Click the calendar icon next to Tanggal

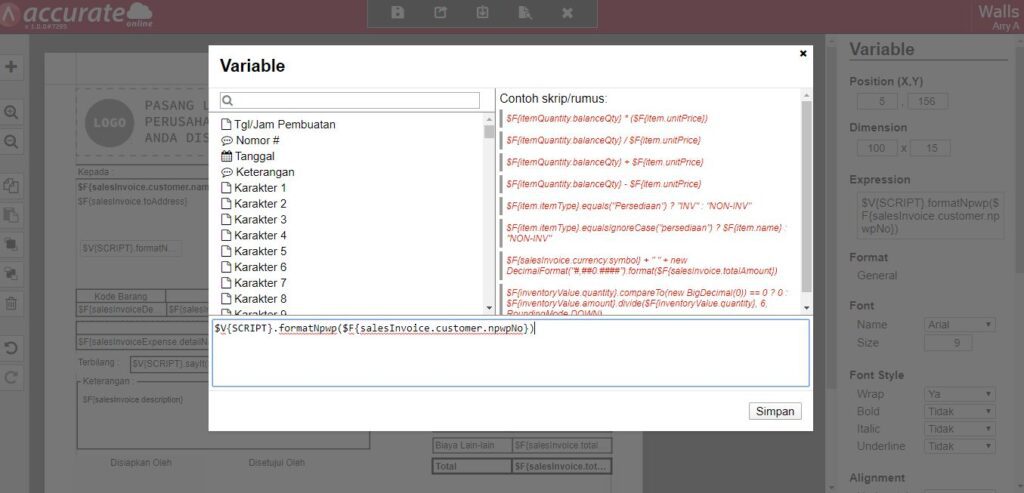[227, 156]
